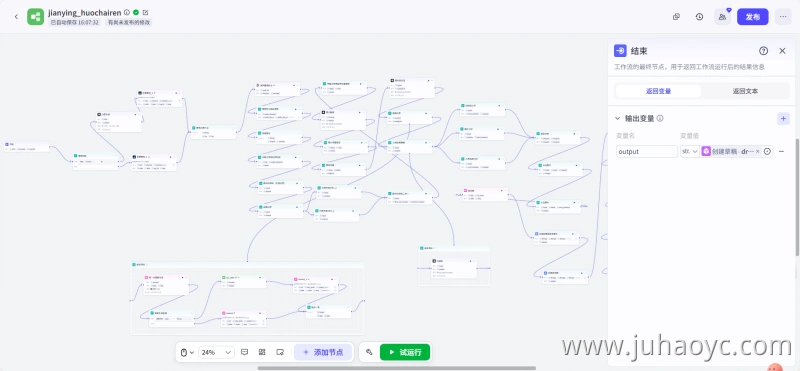Toggle the minimap icon in bottom toolbar
This screenshot has width=800, height=371.
pos(280,352)
